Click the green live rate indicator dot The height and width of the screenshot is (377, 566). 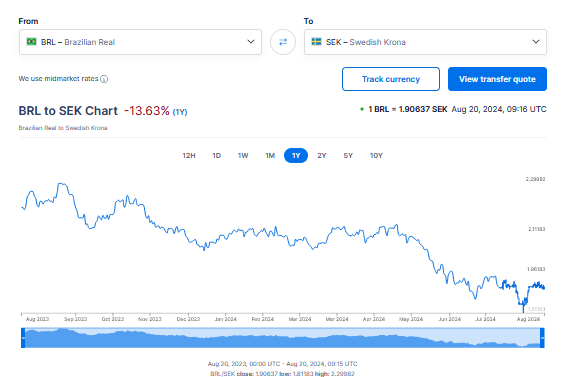point(362,109)
